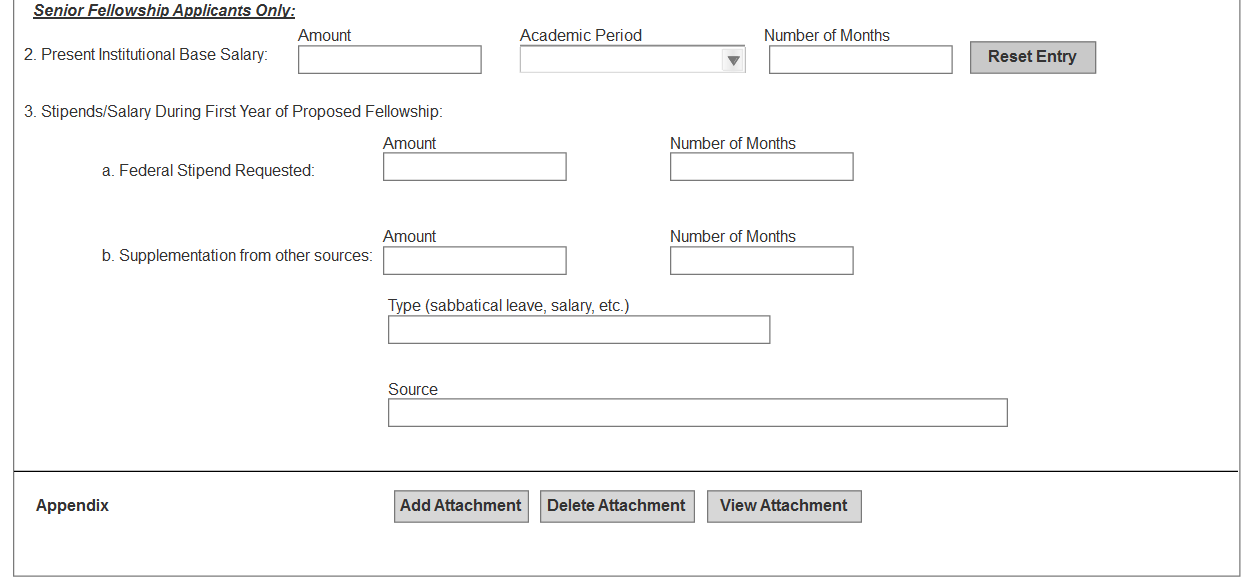Click the Senior Fellowship Applicants Only heading

(164, 12)
